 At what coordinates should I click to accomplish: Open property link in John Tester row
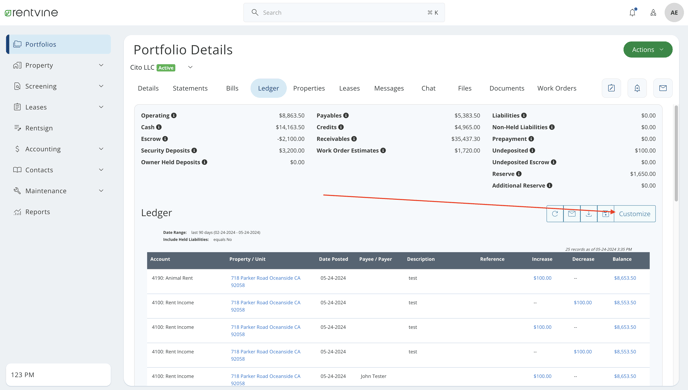pos(265,379)
